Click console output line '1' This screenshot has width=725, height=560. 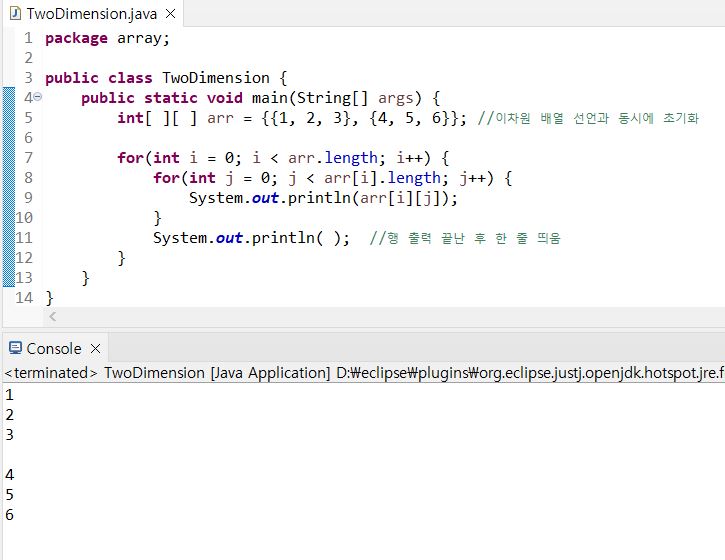pos(10,395)
